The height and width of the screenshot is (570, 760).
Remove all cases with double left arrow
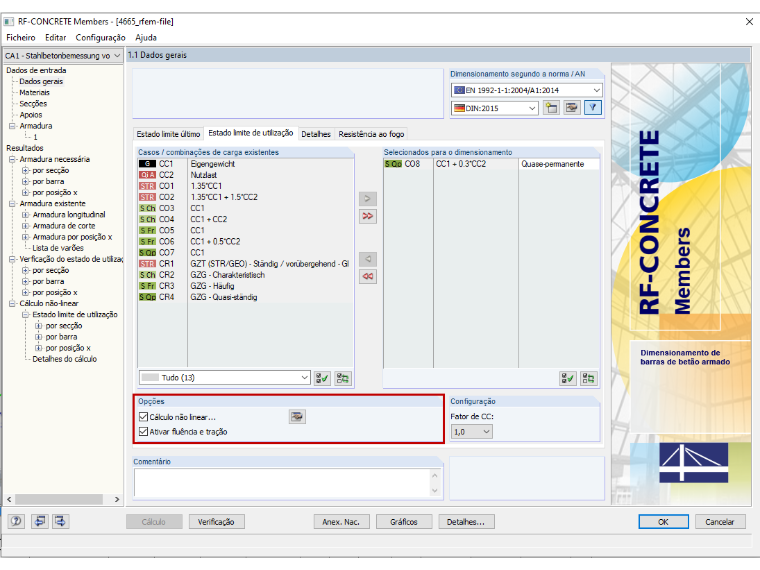click(x=367, y=277)
